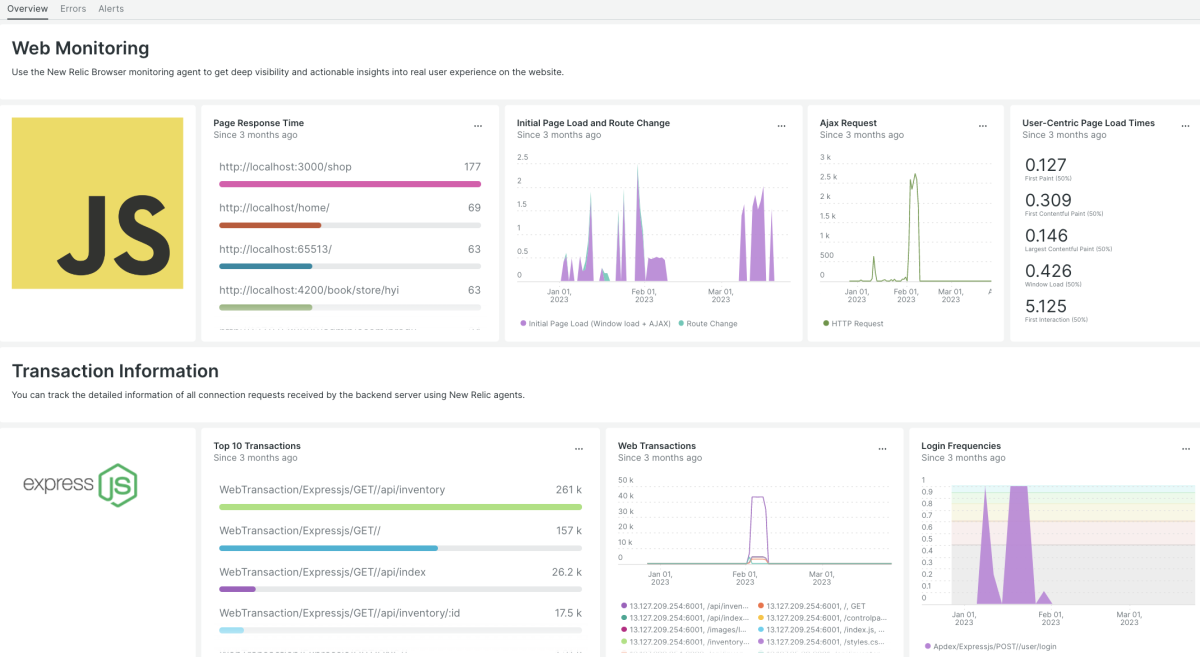Open Page Response Time options menu
This screenshot has width=1200, height=657.
[x=477, y=126]
